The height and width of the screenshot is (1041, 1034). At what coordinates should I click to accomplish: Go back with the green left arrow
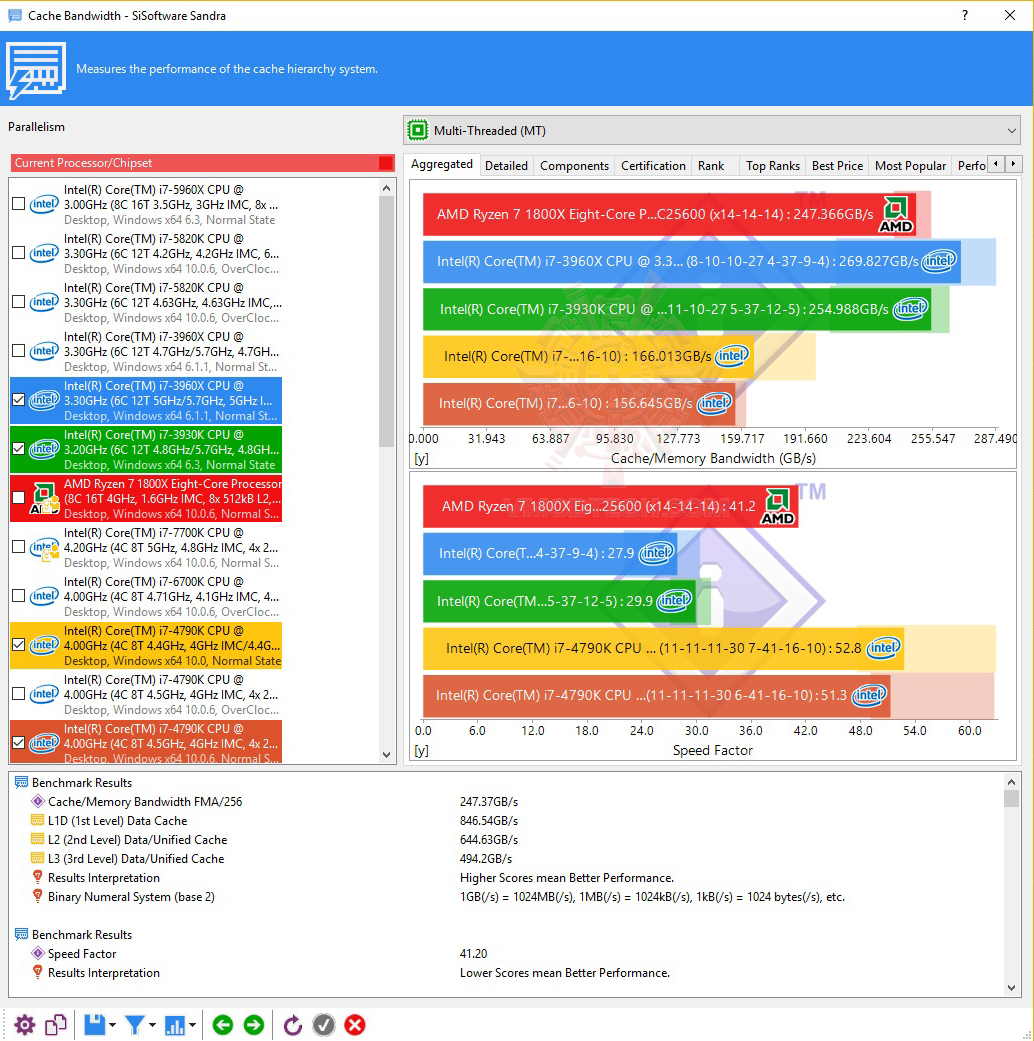223,1025
